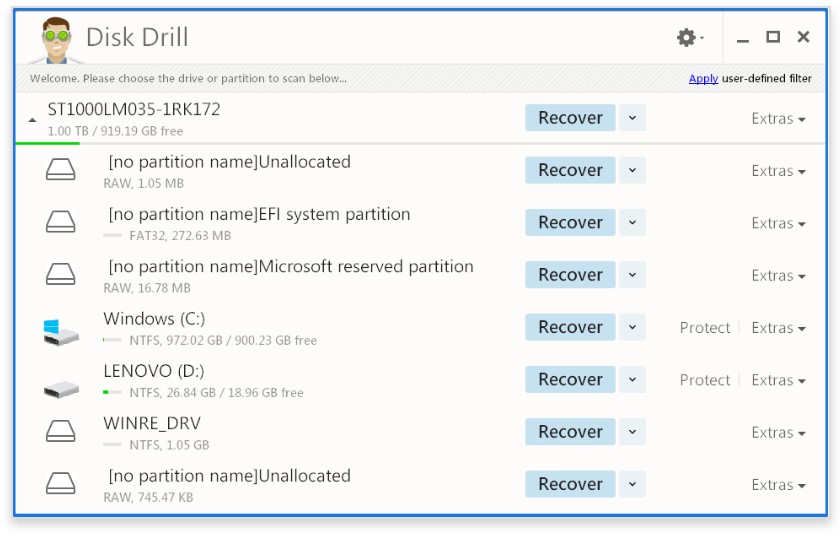Click the Apply user-defined filter link
The height and width of the screenshot is (540, 840).
click(703, 79)
